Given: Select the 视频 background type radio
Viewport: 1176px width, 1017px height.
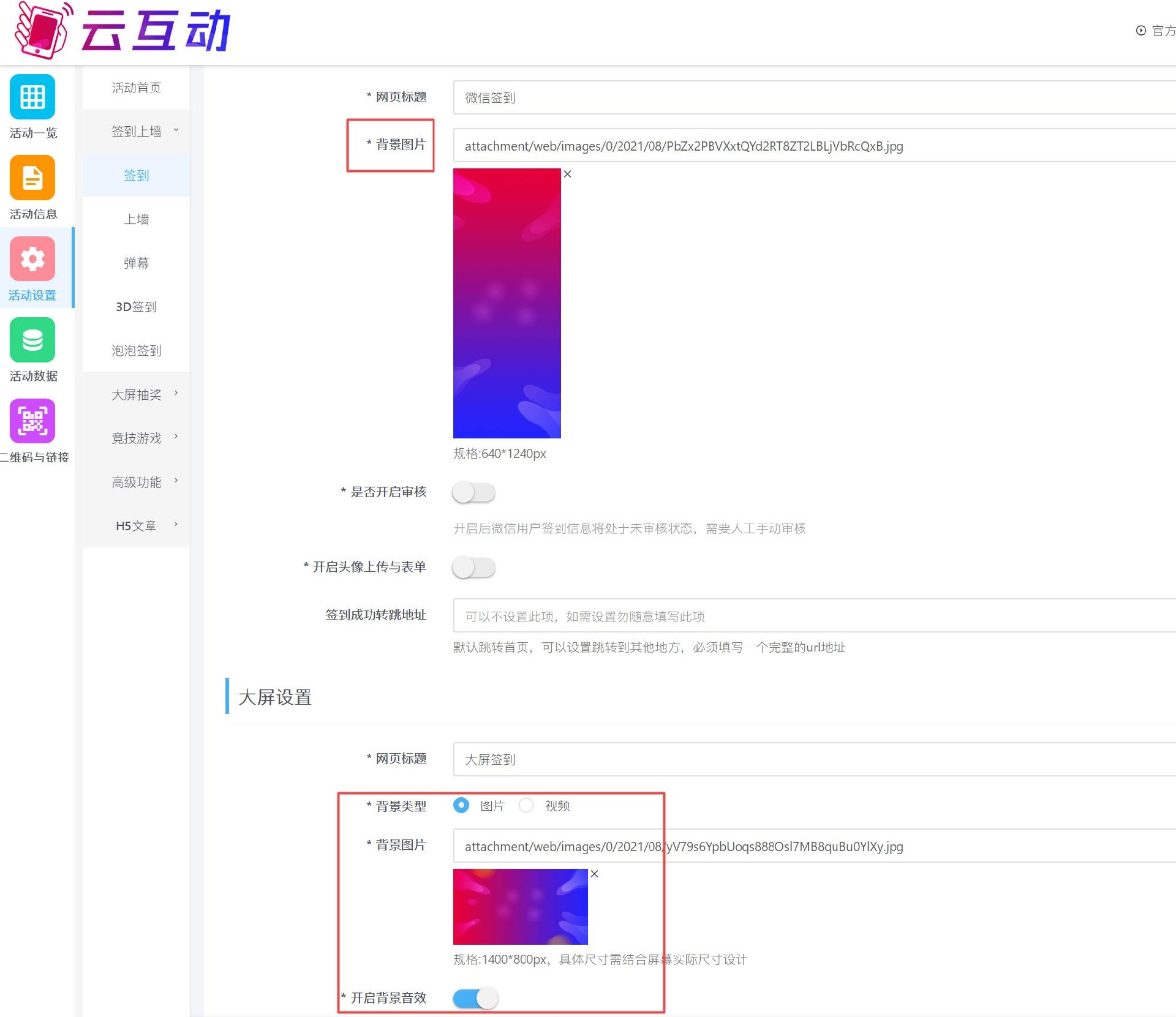Looking at the screenshot, I should [x=526, y=805].
